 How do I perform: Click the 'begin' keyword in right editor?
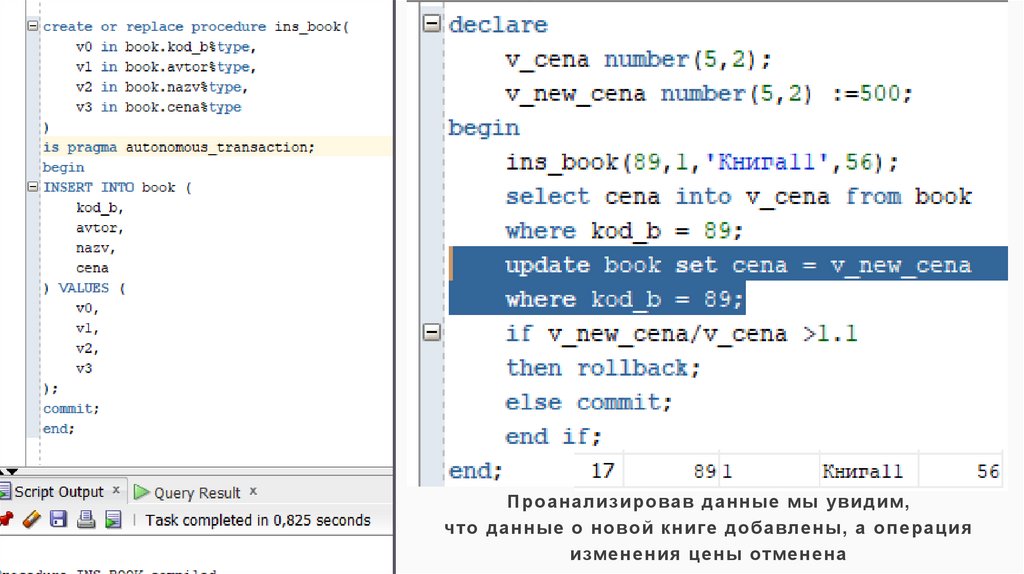[483, 127]
